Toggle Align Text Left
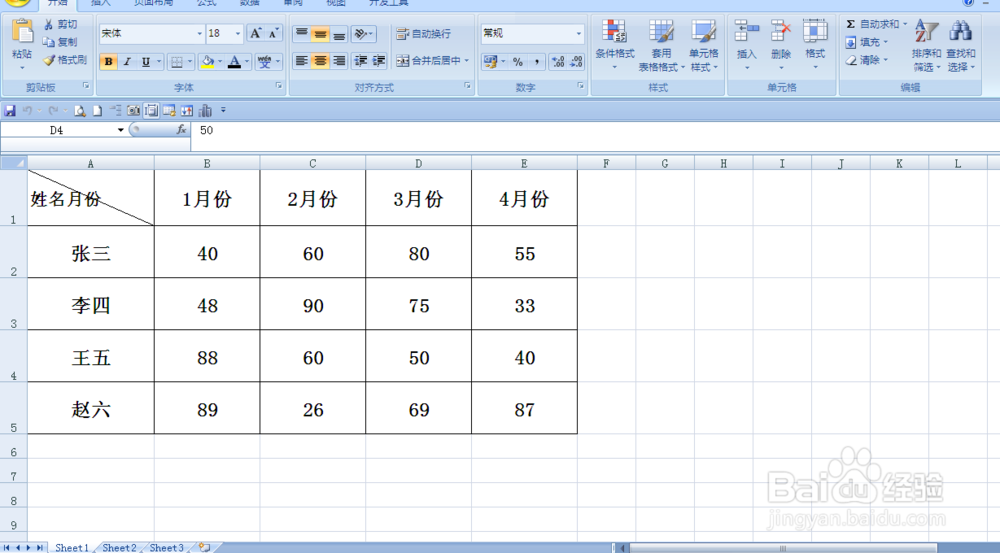This screenshot has height=553, width=1000. click(x=302, y=61)
